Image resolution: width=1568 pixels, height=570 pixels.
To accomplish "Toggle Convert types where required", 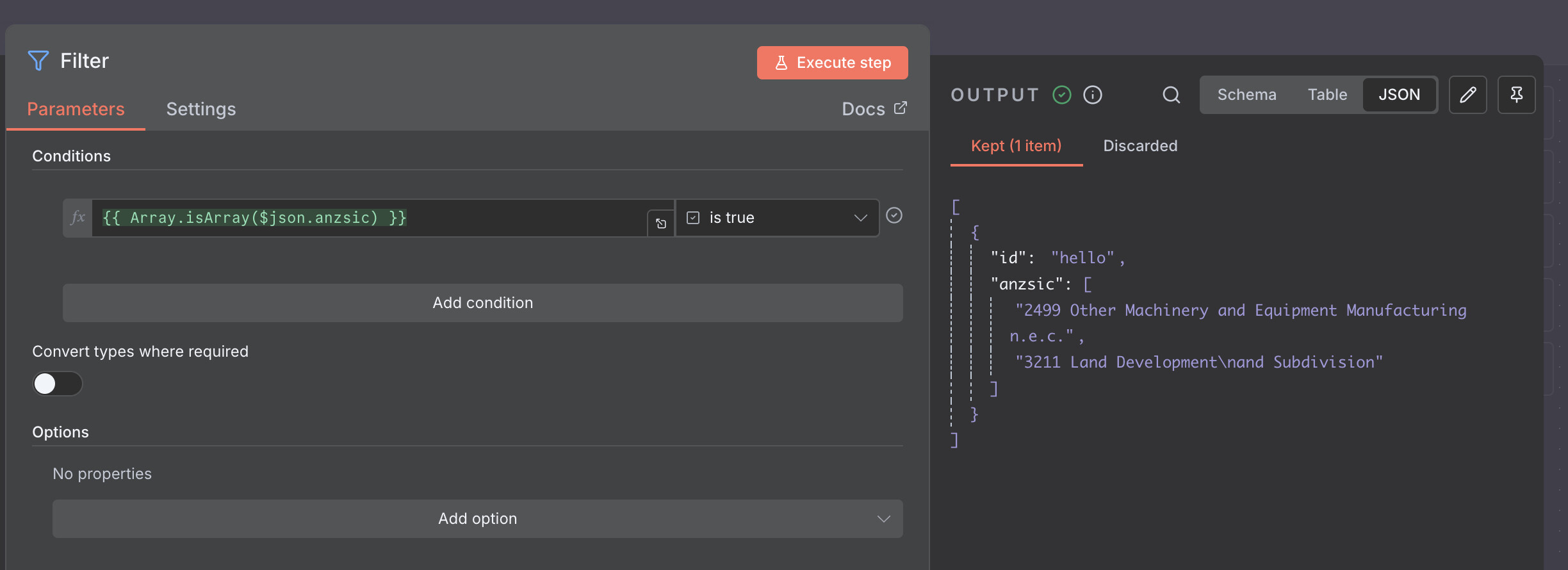I will [x=58, y=384].
